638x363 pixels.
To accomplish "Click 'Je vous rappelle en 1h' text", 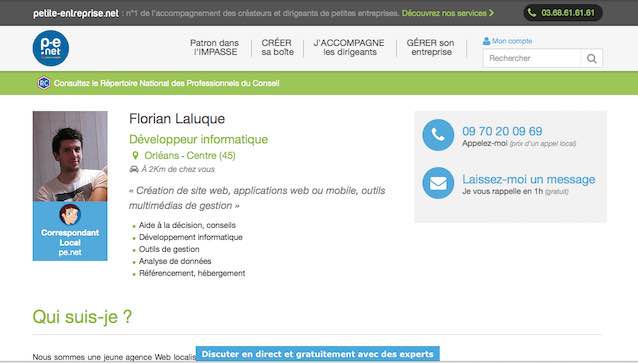I will 503,191.
